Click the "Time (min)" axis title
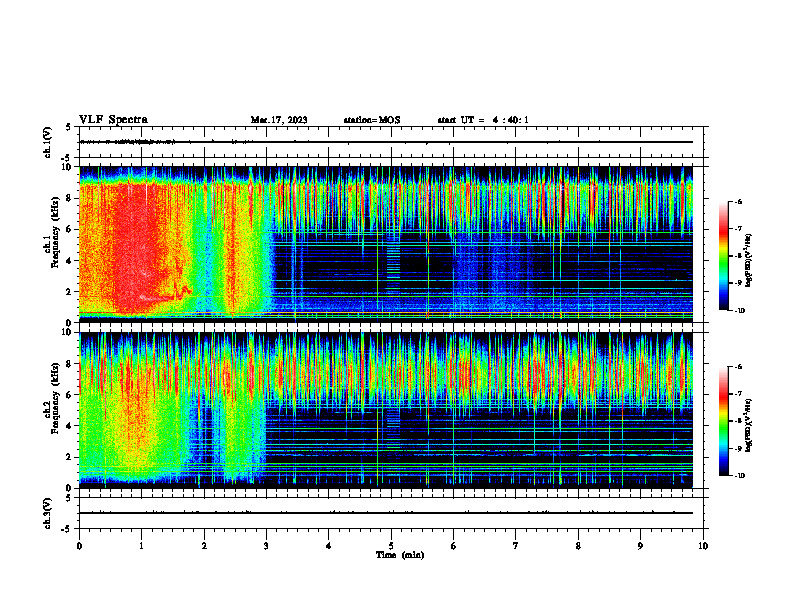 tap(400, 555)
